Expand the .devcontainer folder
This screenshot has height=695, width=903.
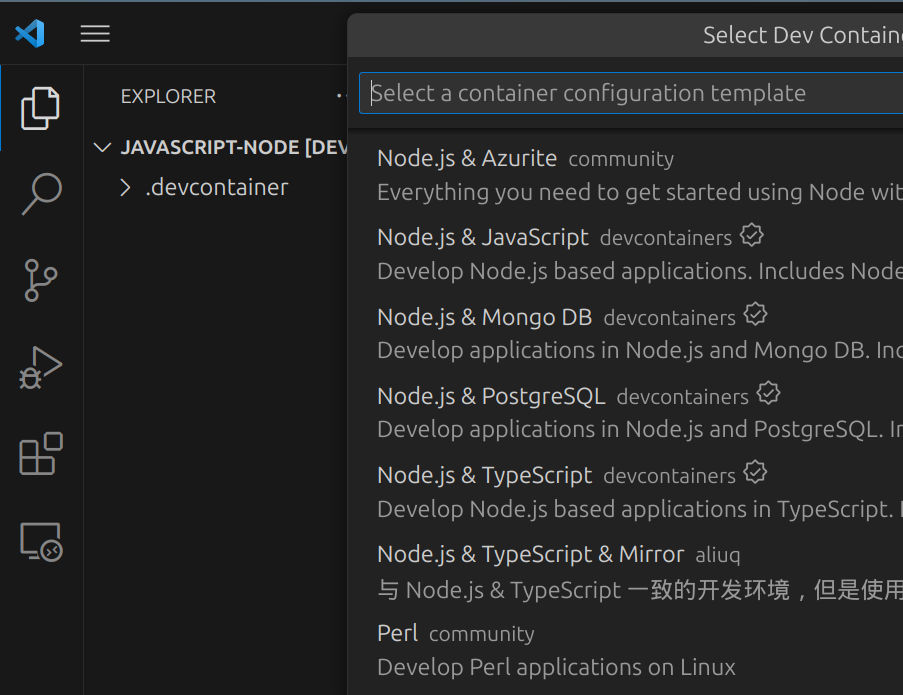[x=125, y=187]
